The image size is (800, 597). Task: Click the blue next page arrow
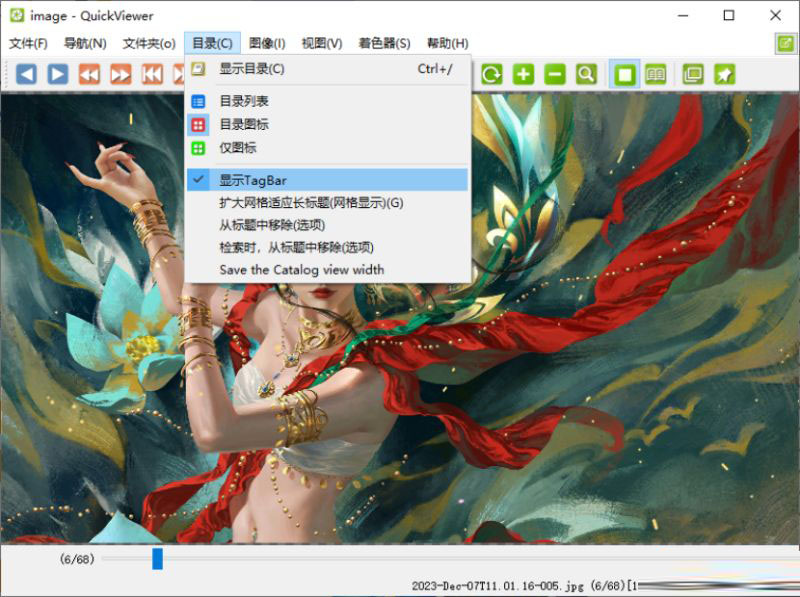[x=58, y=74]
